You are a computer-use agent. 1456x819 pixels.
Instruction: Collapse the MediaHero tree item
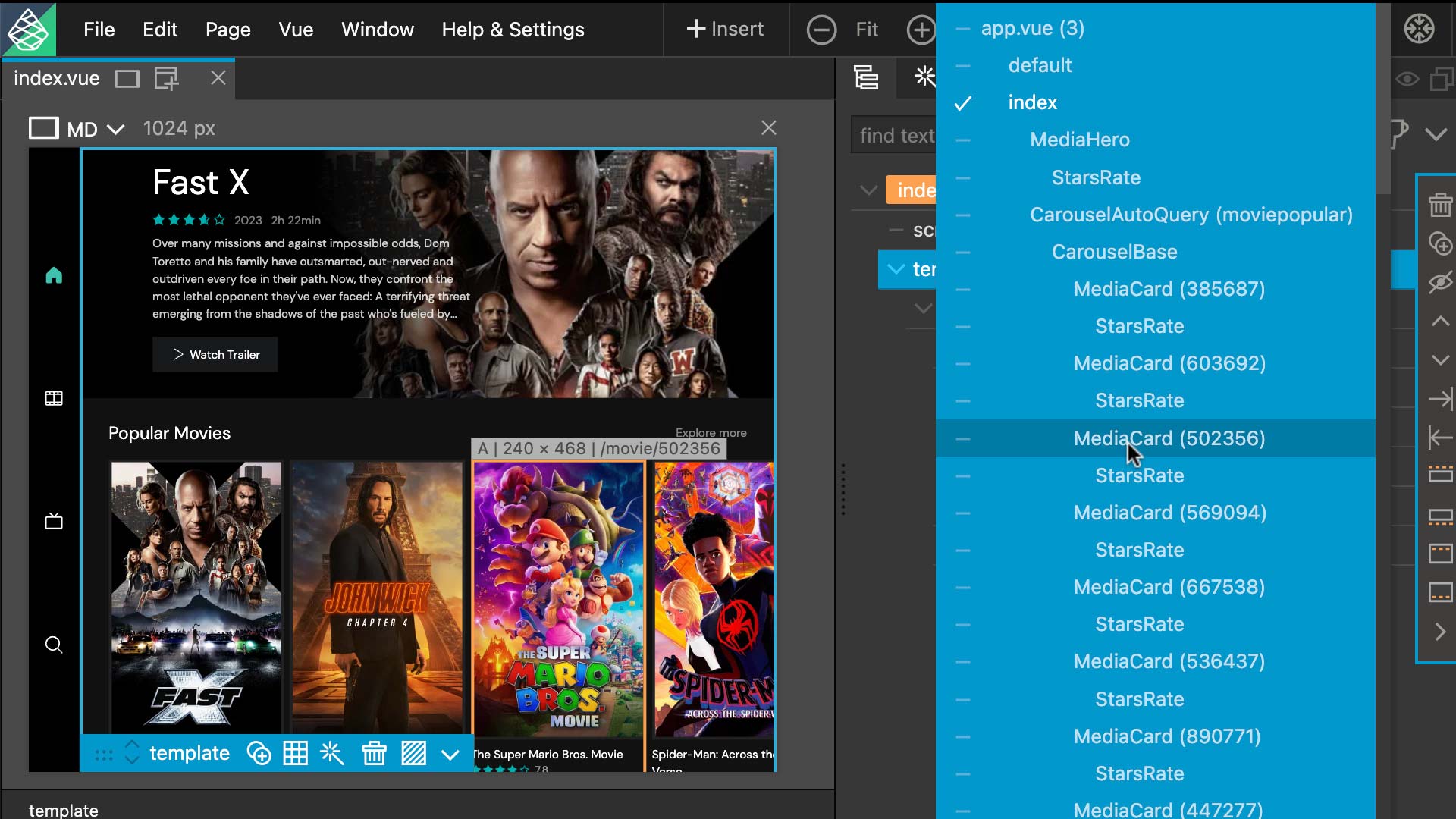pyautogui.click(x=963, y=140)
